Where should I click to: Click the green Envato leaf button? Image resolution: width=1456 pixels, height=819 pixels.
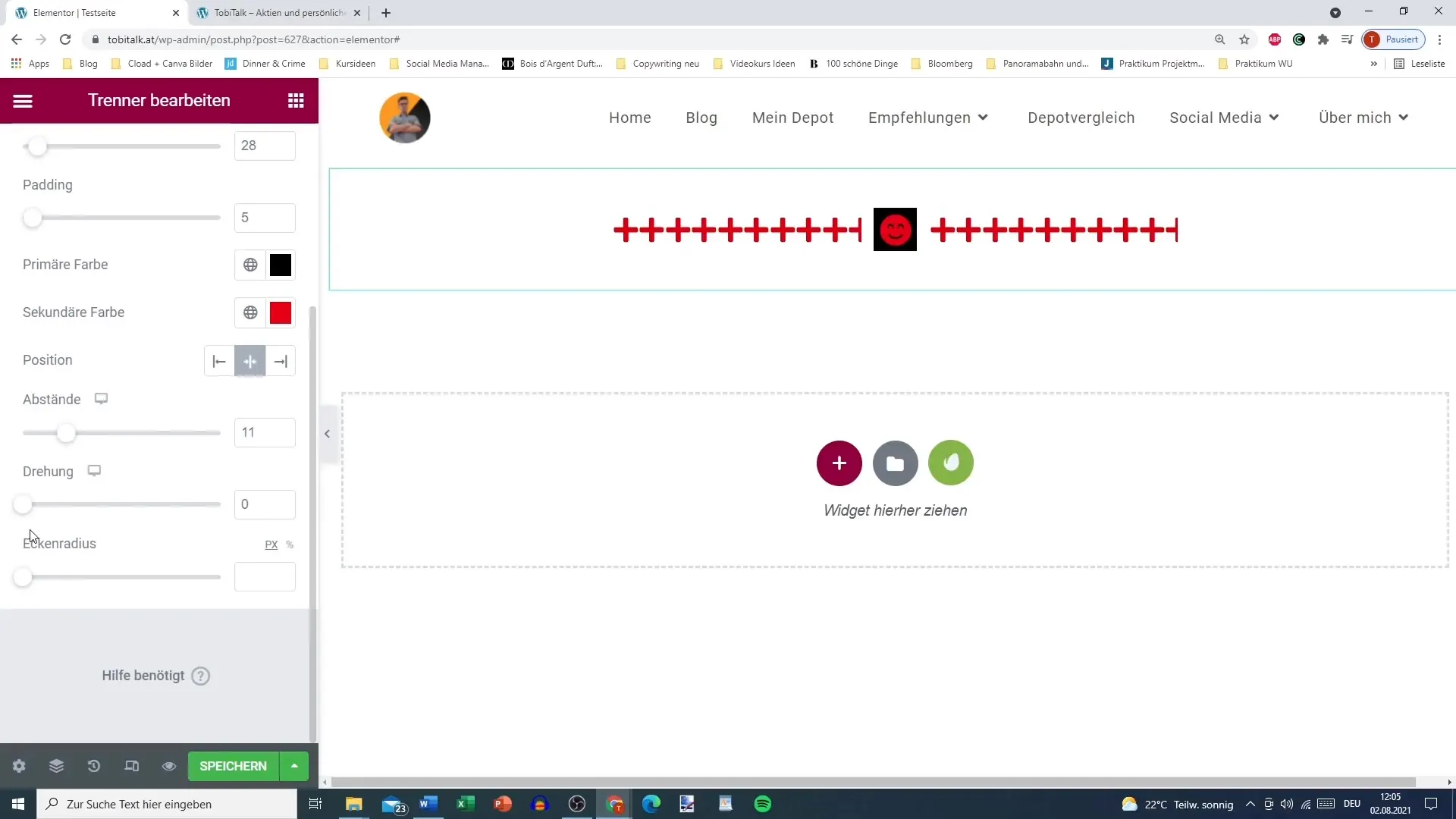click(x=951, y=463)
